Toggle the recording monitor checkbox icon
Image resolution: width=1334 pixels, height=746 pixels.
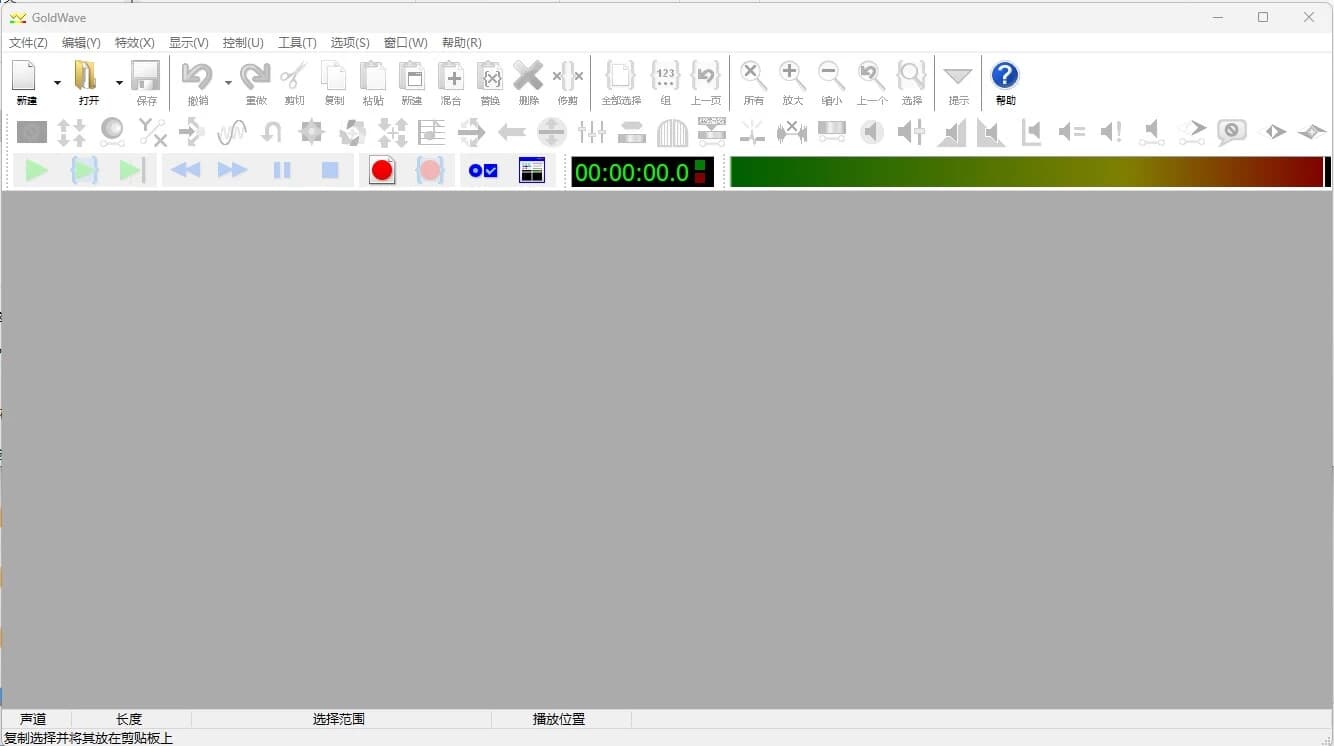pos(482,170)
